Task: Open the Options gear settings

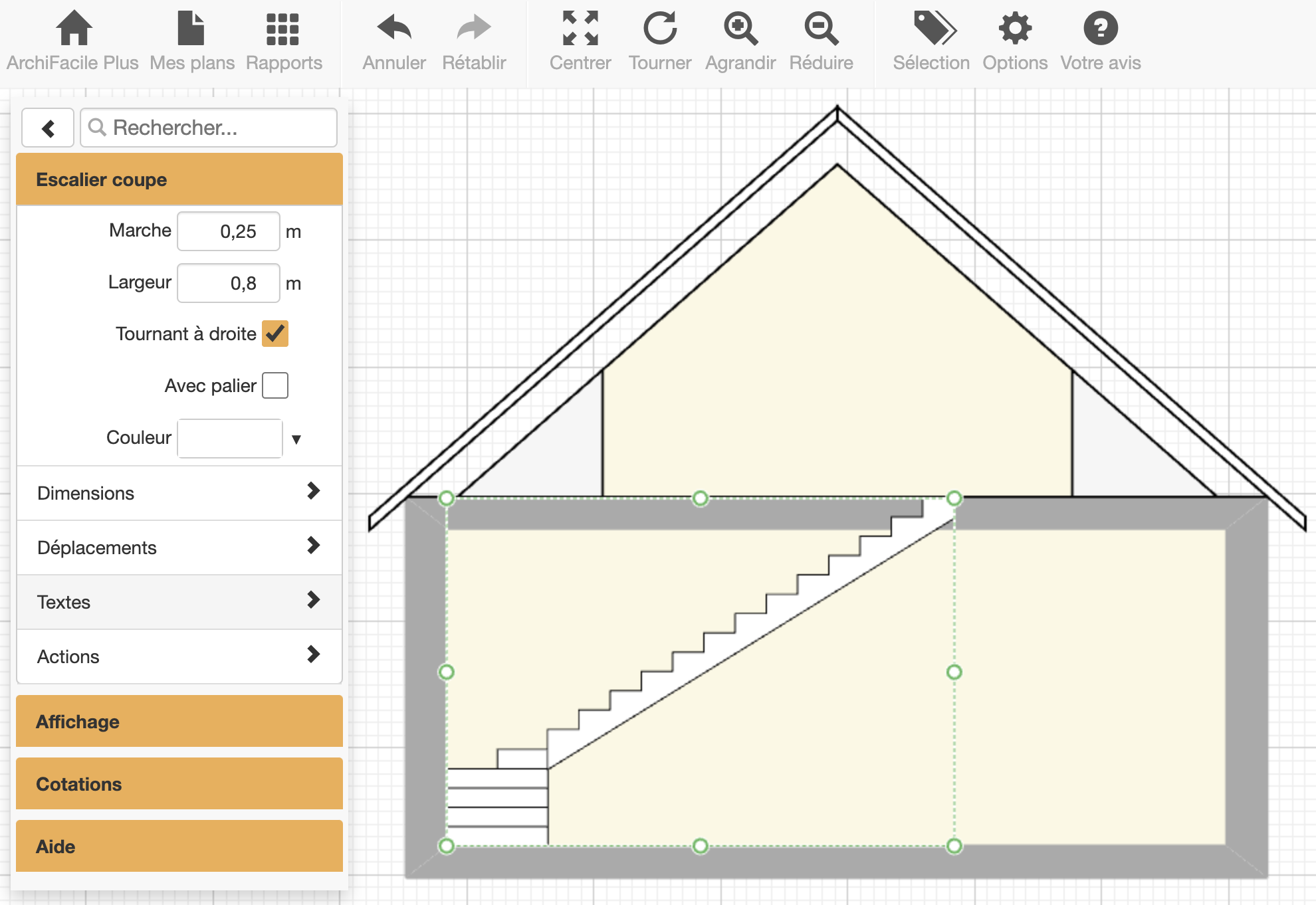Action: click(x=1015, y=29)
